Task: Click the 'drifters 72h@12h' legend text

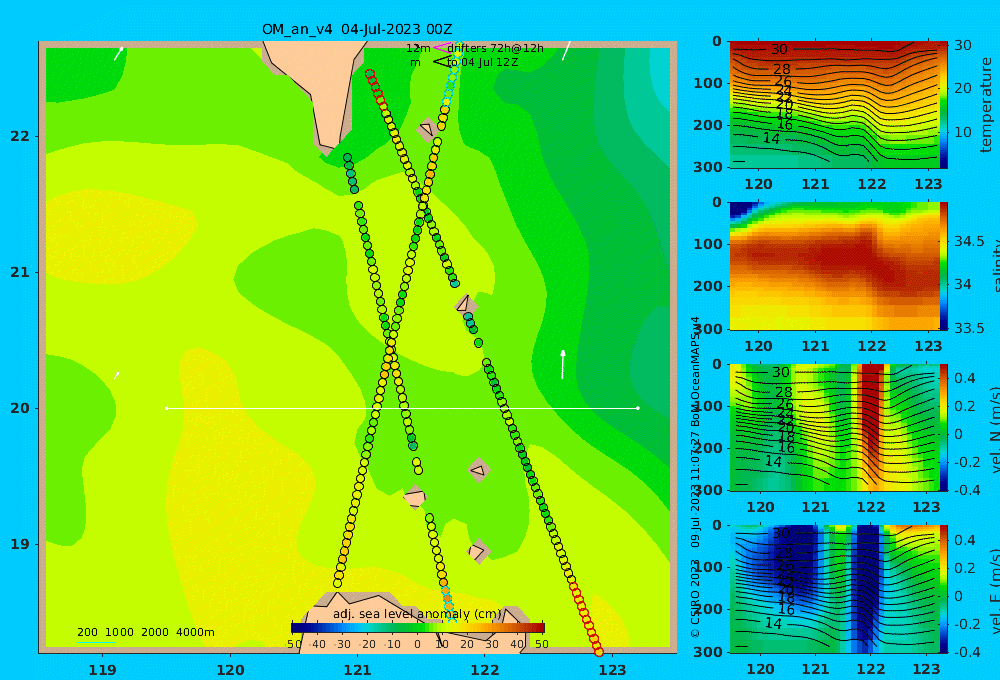Action: pos(496,48)
